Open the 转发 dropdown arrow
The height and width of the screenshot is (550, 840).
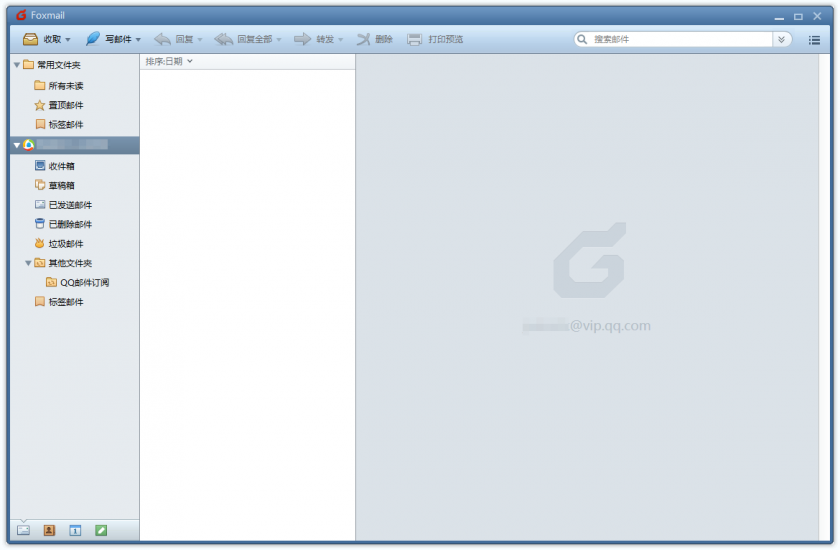tap(341, 40)
